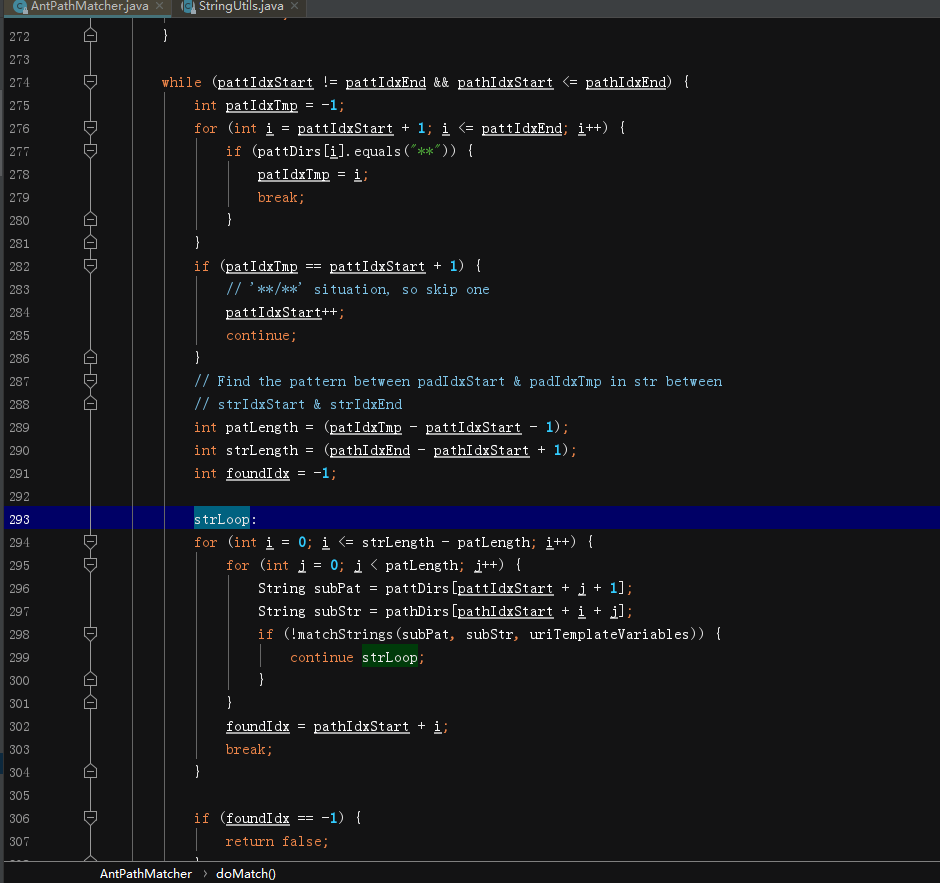
Task: Open AntPathMatcher in the breadcrumb bar
Action: (x=146, y=874)
